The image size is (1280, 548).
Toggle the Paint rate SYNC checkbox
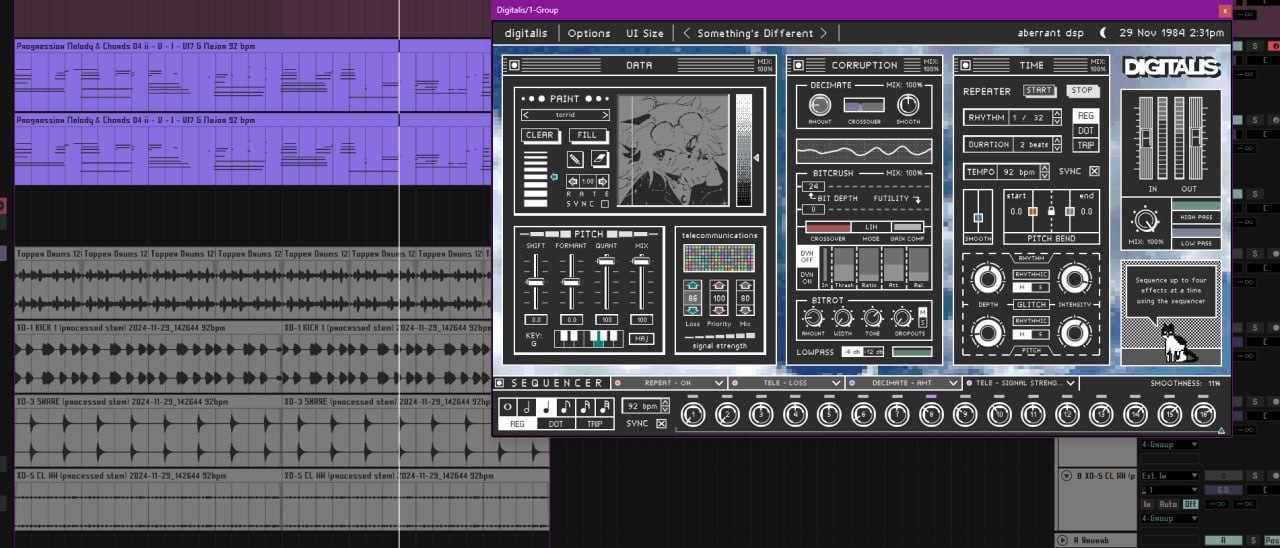604,204
